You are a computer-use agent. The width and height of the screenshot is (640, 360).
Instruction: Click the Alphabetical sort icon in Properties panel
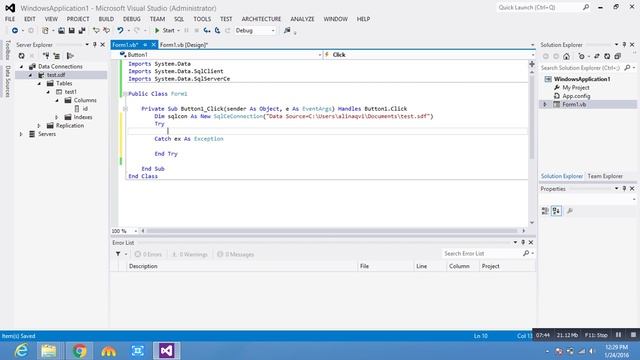click(x=556, y=211)
